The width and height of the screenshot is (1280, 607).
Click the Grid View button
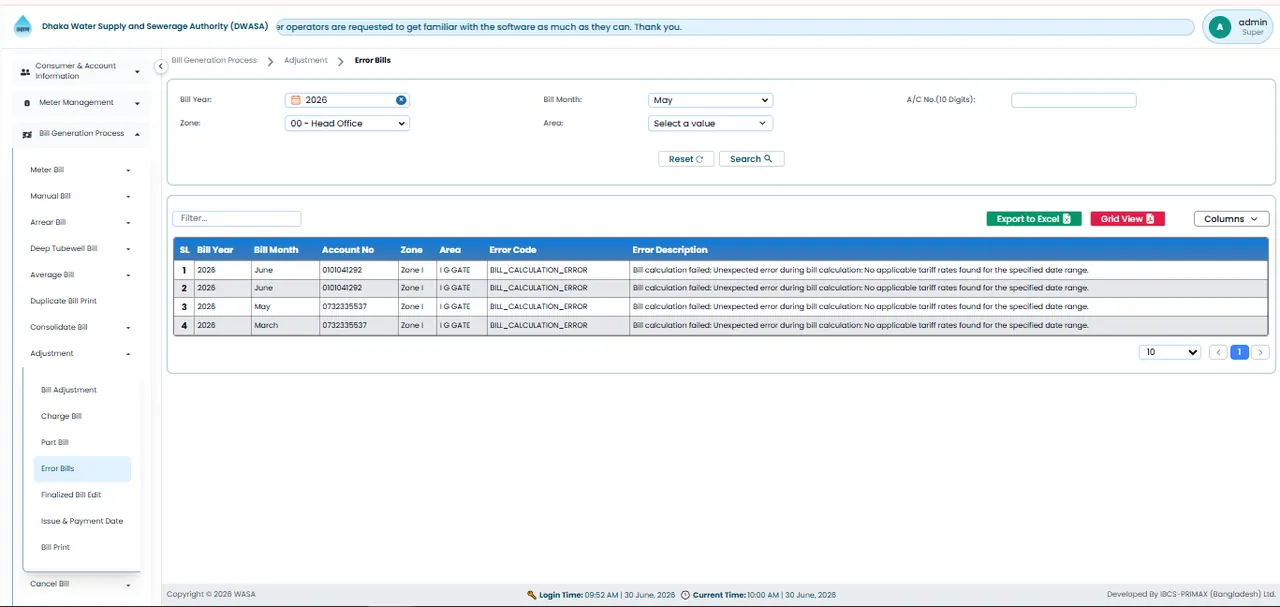1127,219
